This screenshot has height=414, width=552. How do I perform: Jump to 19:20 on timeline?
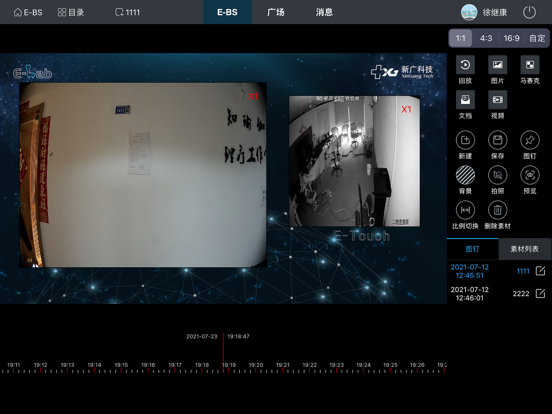point(256,365)
